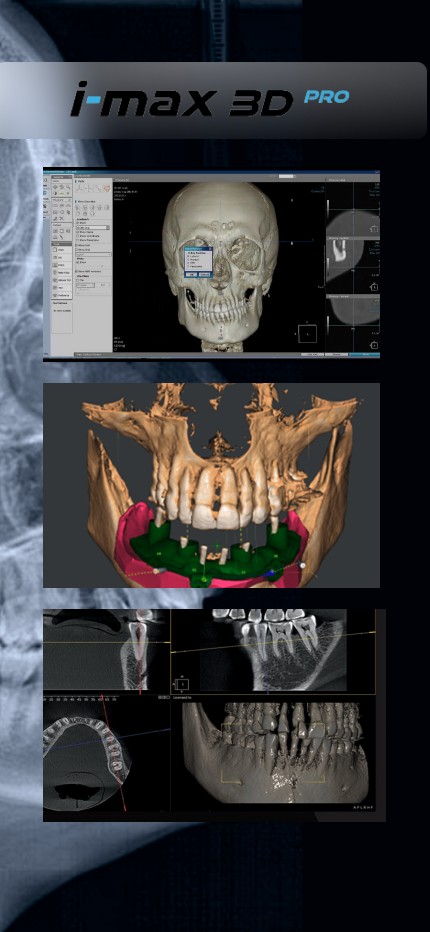Open the implant planning jaw model image
Screen dimensions: 430x932
click(x=211, y=485)
